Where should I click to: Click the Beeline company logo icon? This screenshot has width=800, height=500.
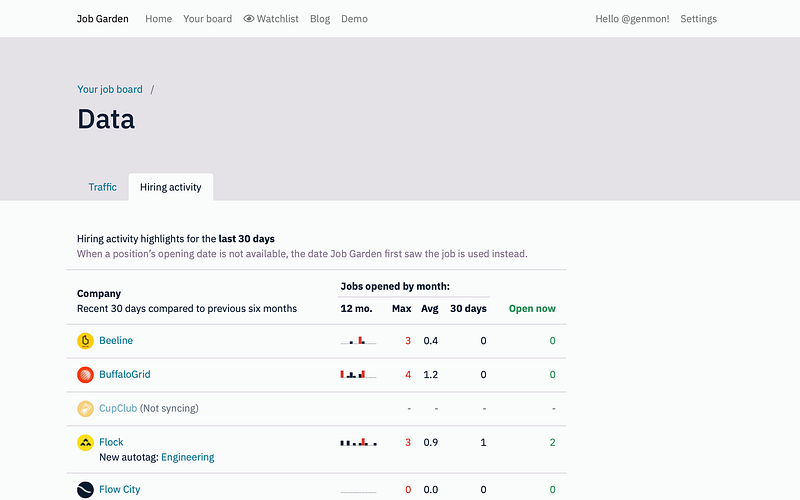tap(85, 341)
